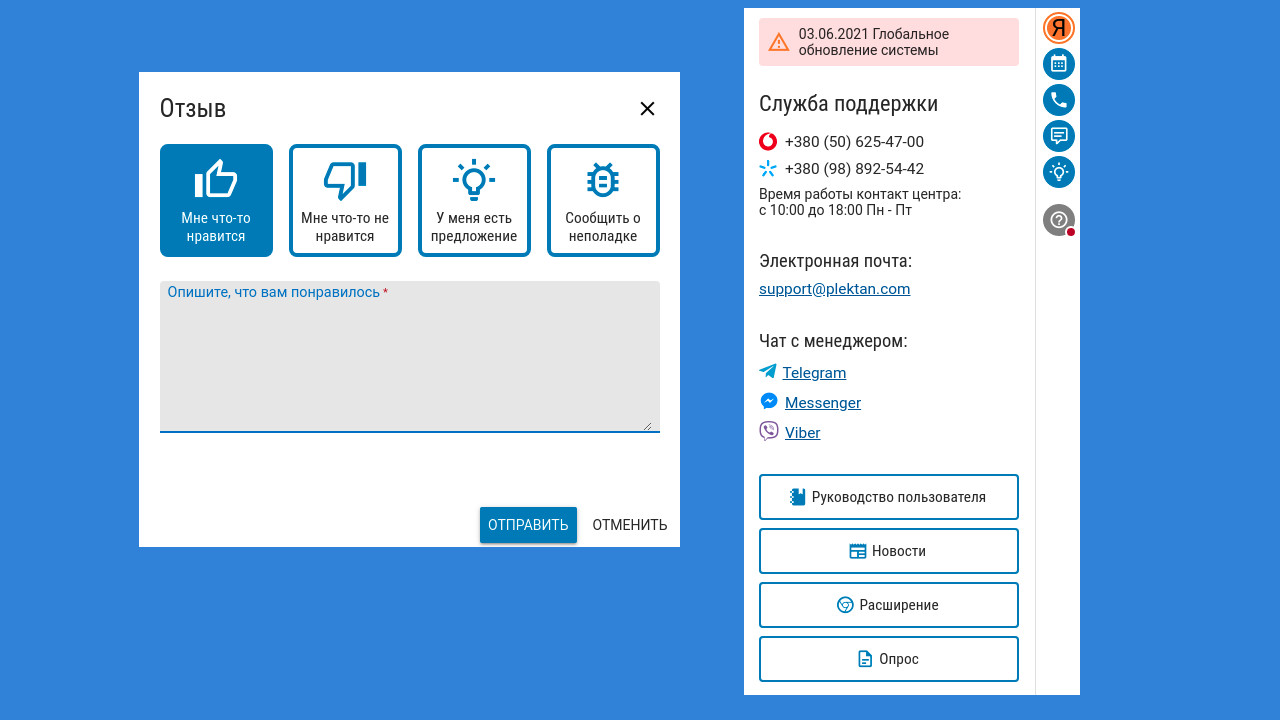The width and height of the screenshot is (1280, 720).
Task: Click the Viber logo icon
Action: coord(769,431)
